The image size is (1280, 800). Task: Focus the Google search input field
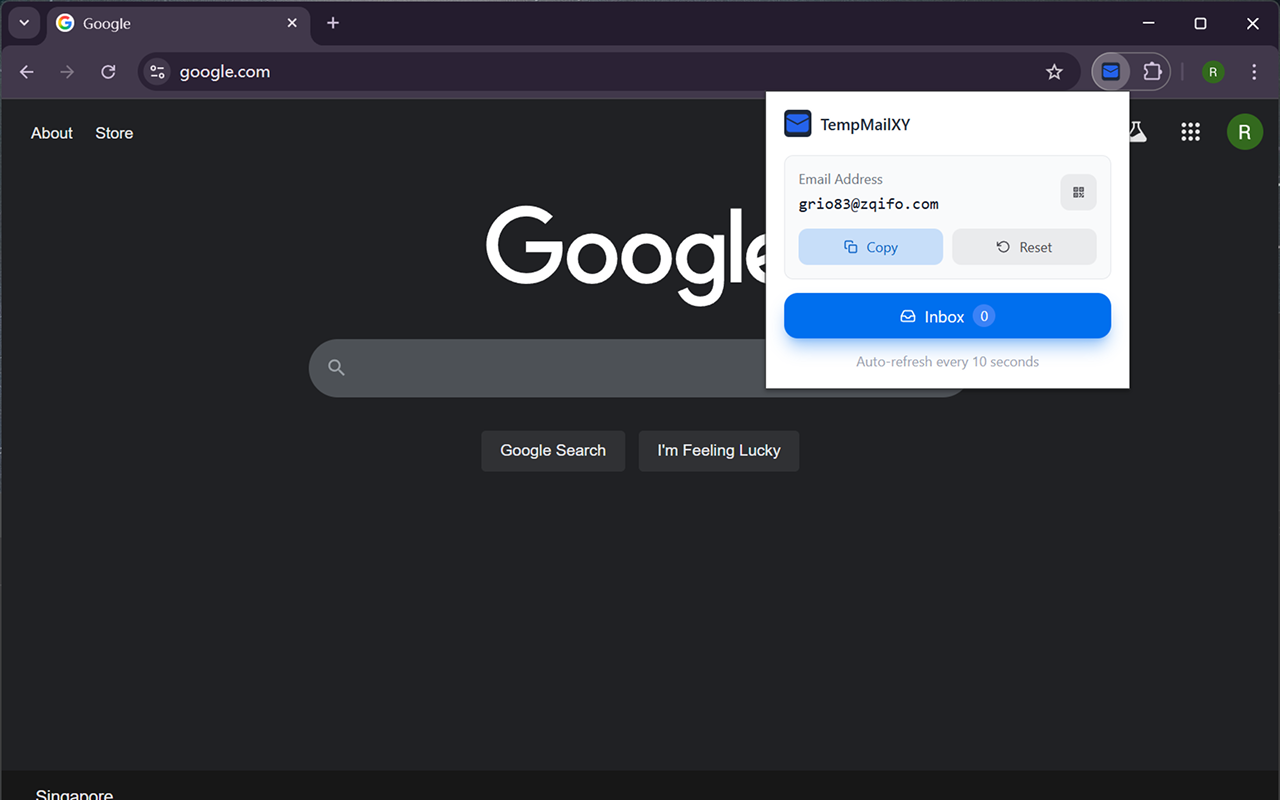540,368
